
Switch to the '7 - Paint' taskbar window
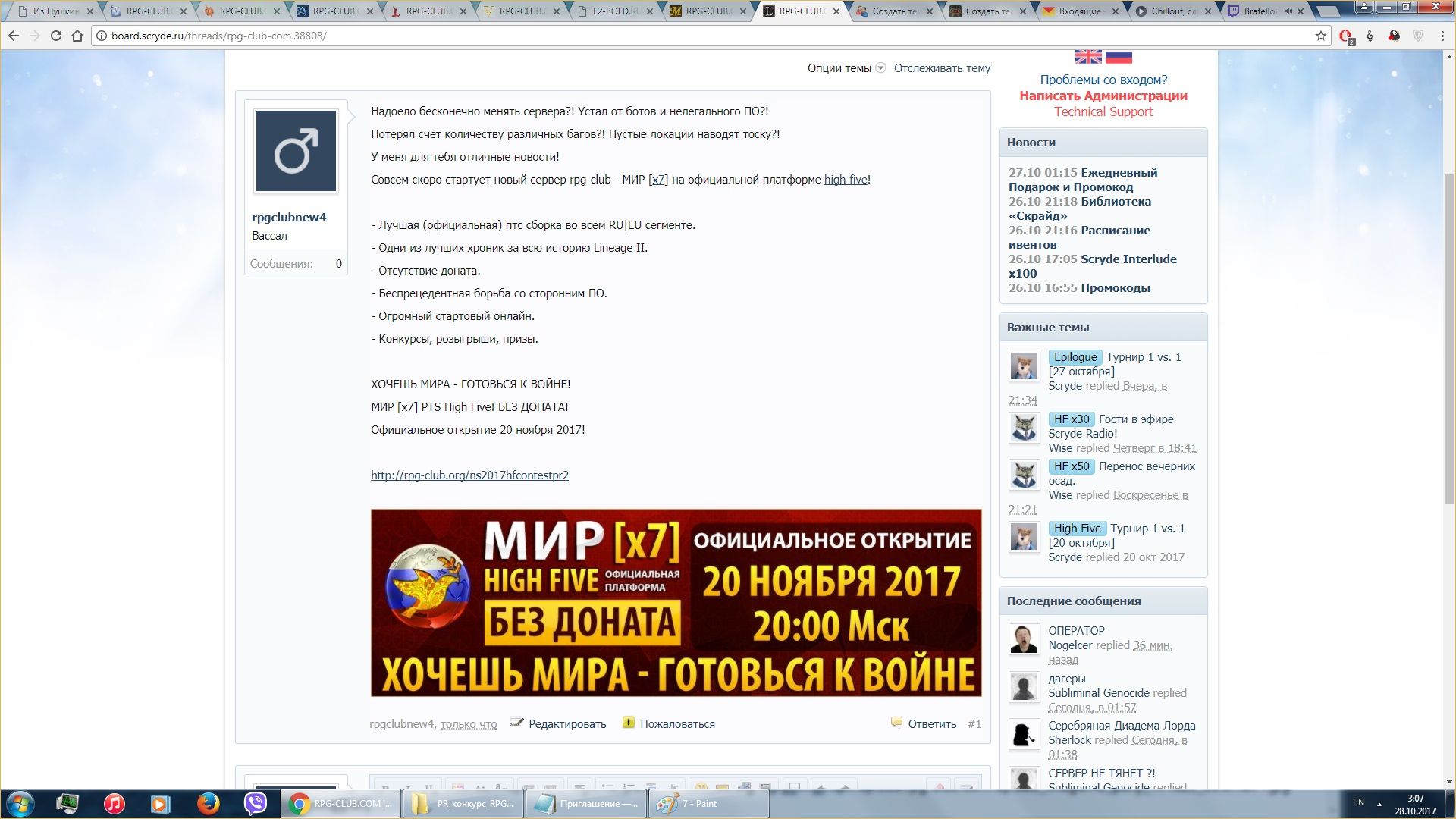[x=710, y=804]
